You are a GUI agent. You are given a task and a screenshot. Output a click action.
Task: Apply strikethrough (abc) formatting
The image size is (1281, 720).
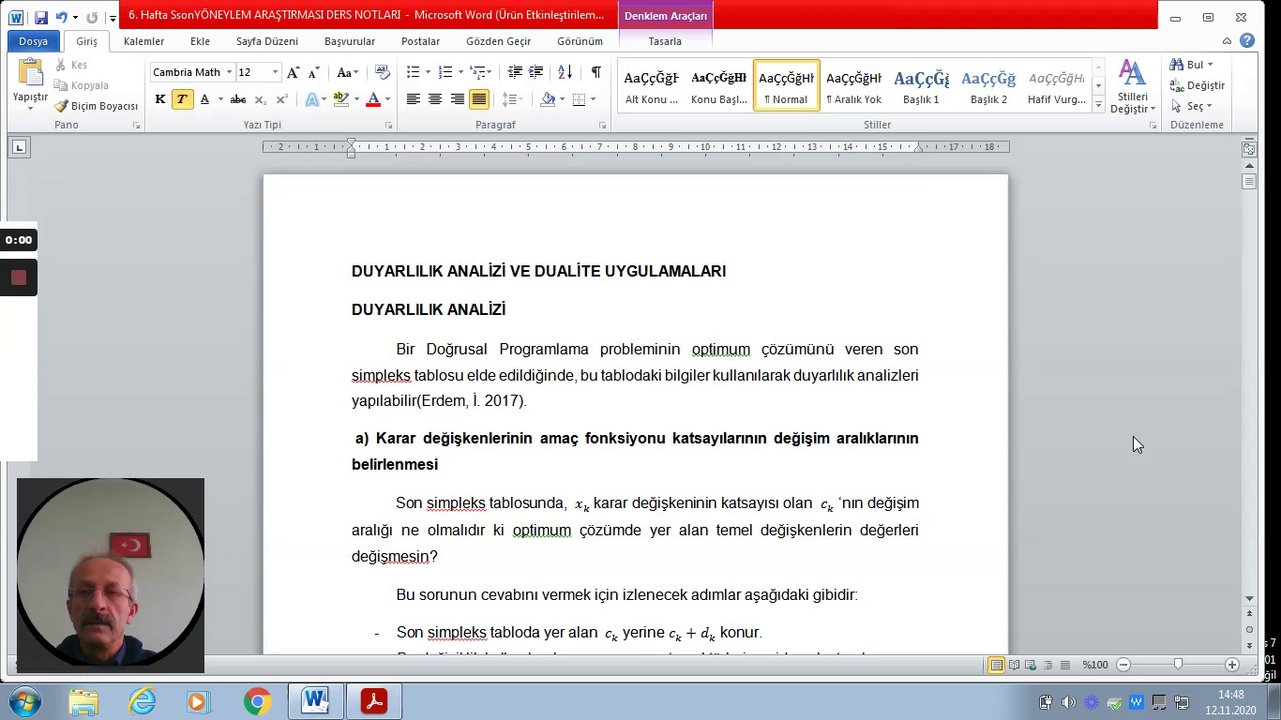(x=238, y=99)
